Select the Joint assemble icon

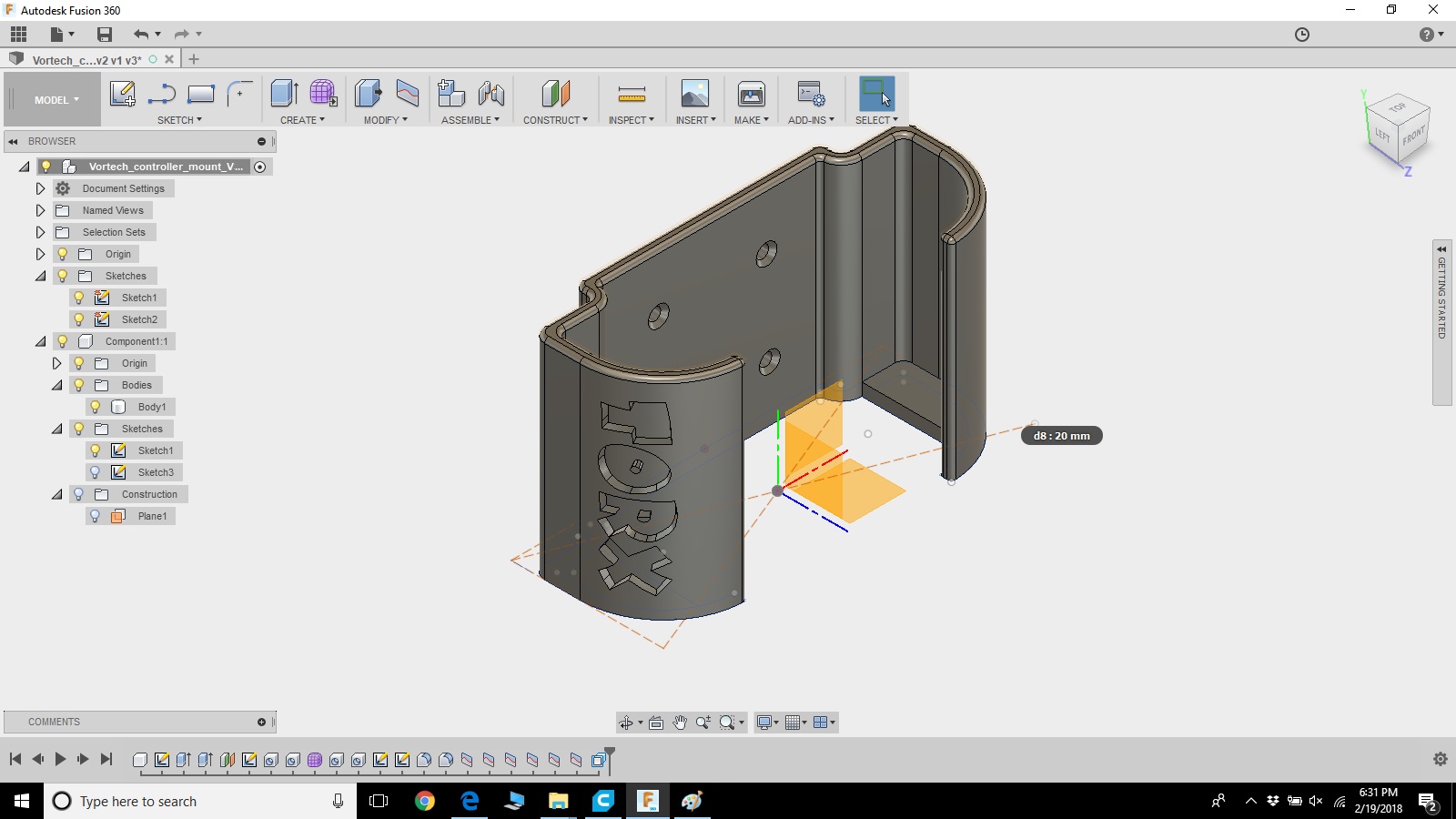coord(491,93)
